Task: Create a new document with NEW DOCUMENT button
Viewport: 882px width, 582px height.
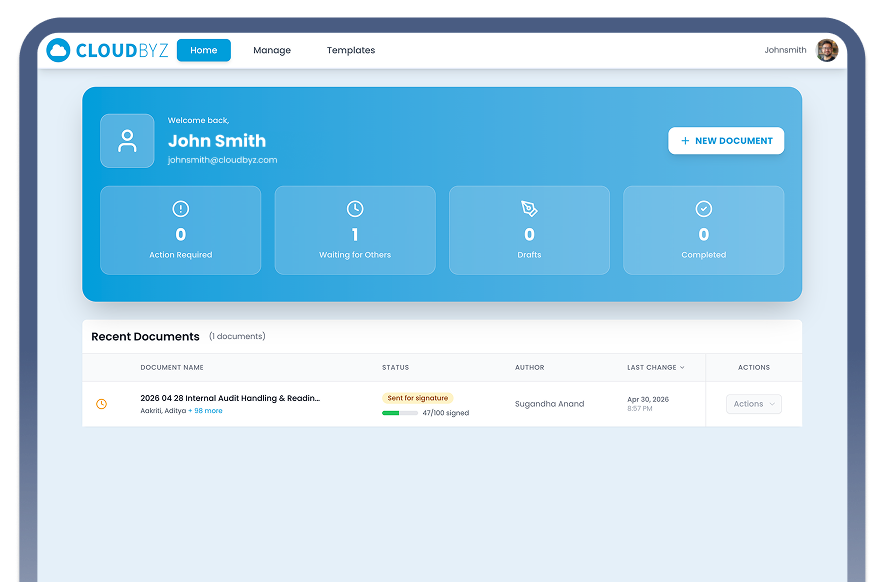Action: point(726,141)
